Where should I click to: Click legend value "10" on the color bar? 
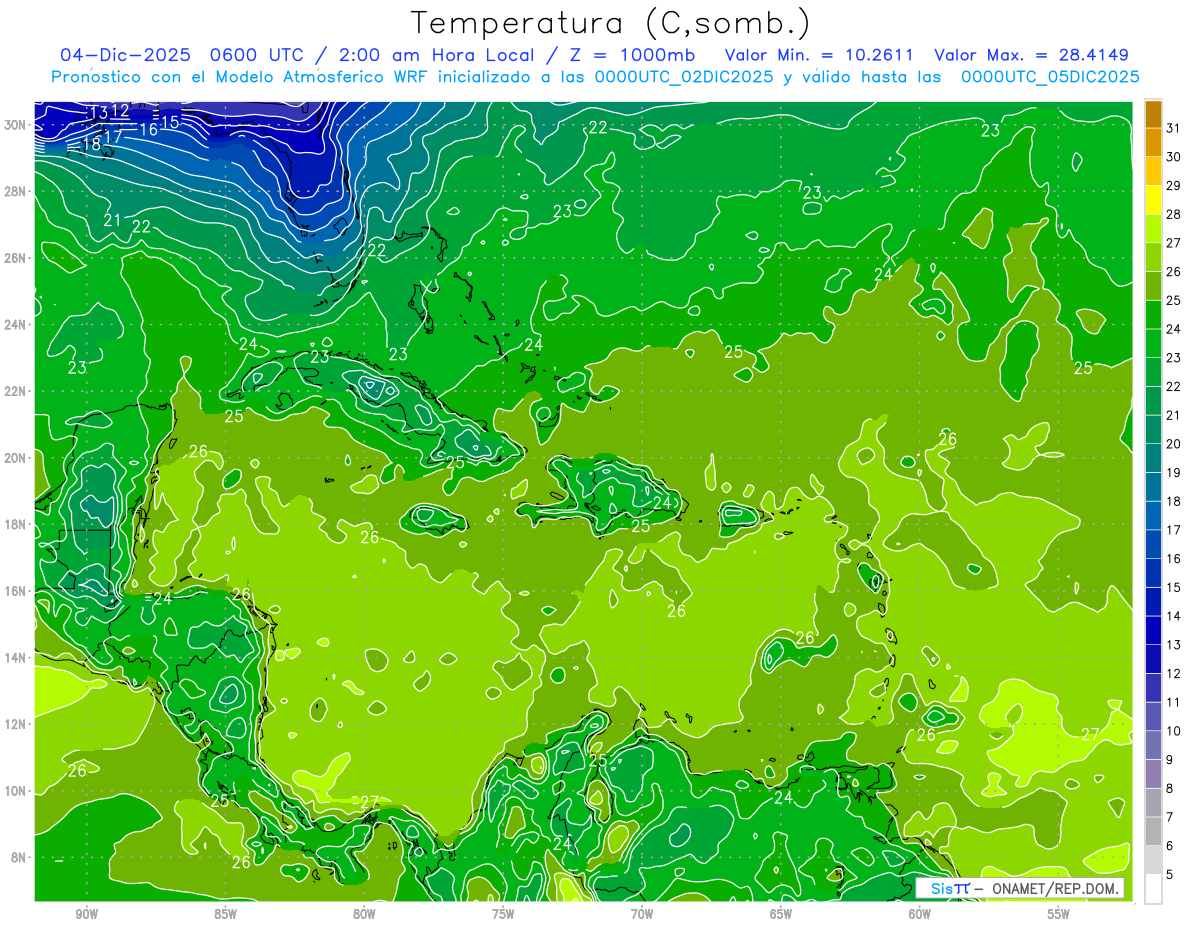click(1173, 731)
